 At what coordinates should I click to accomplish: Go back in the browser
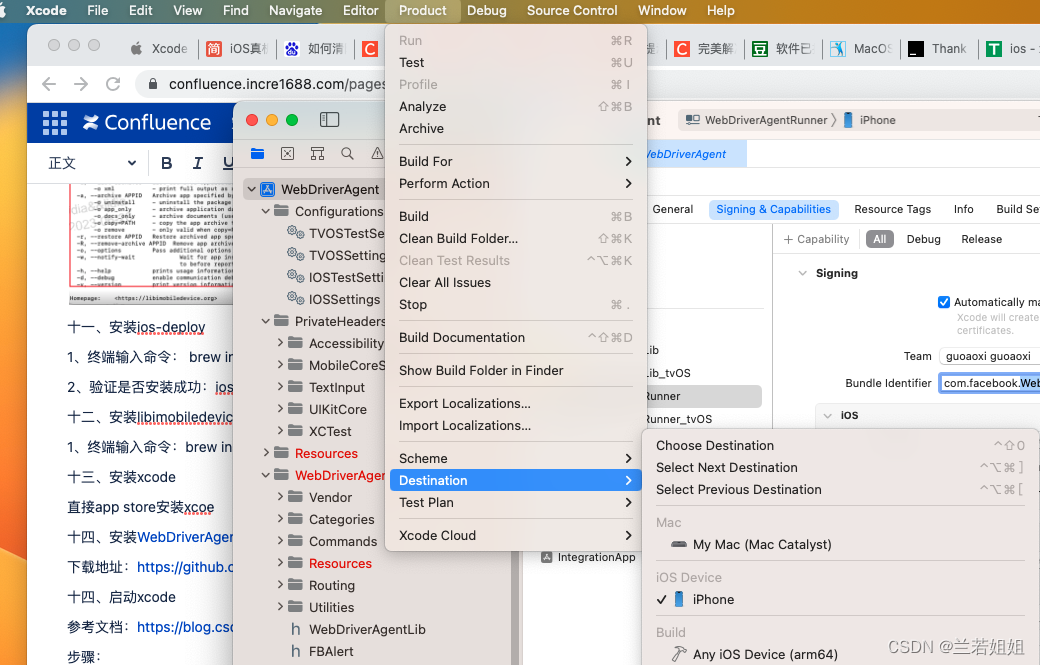[x=48, y=84]
